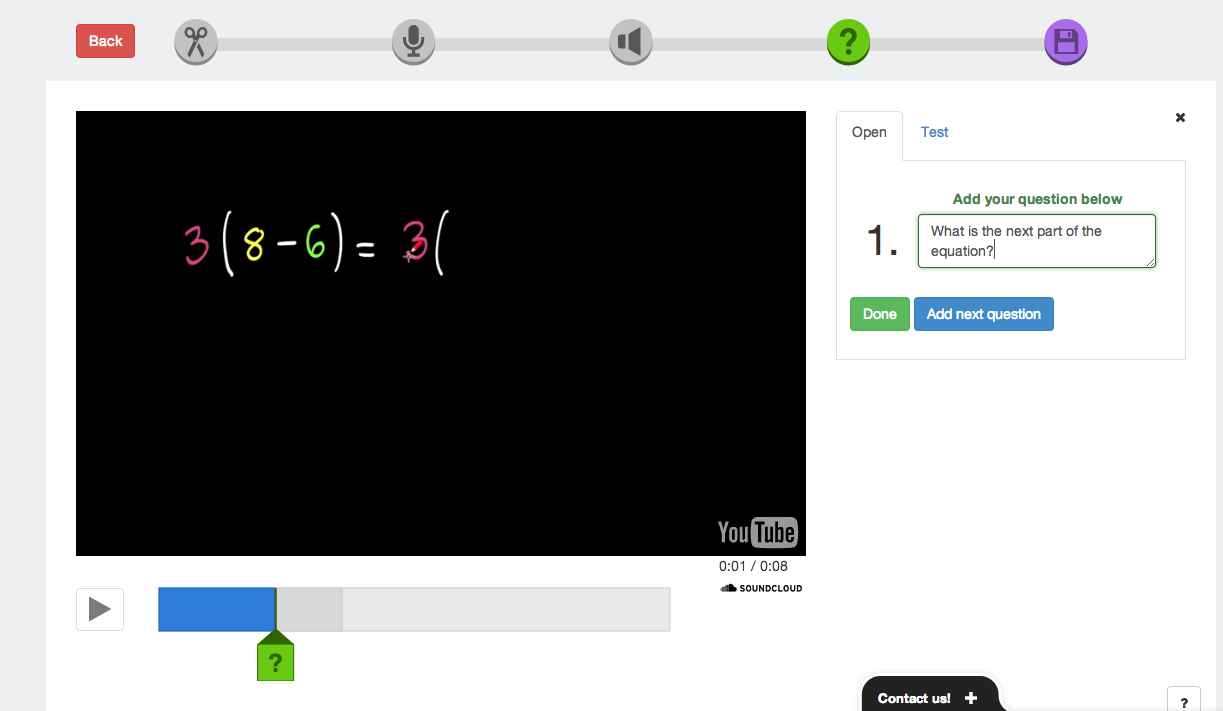Edit the question text field

[x=1036, y=241]
